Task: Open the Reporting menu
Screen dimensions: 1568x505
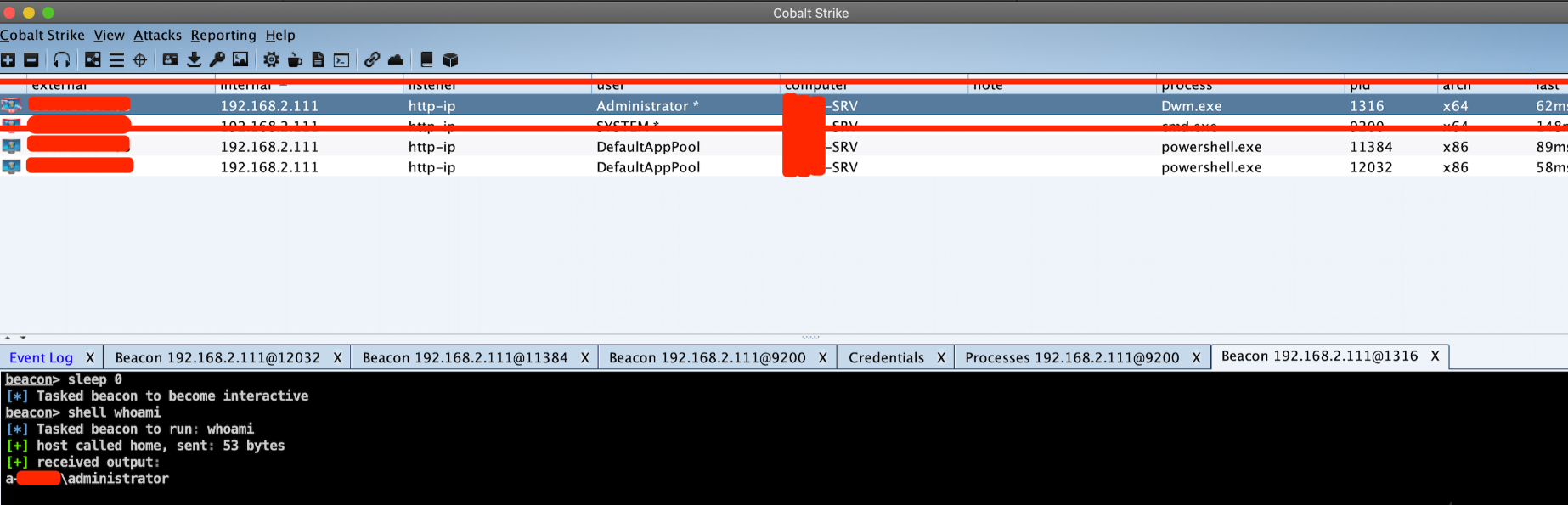Action: (223, 35)
